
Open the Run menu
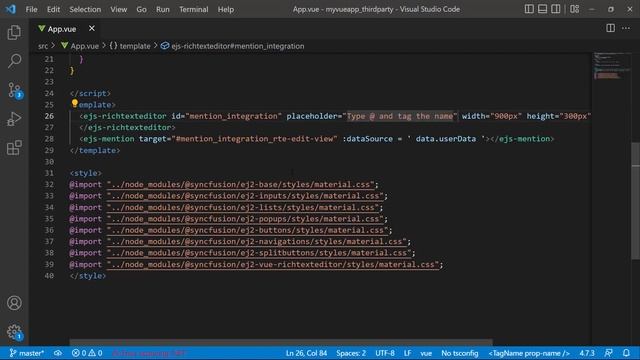click(x=162, y=9)
